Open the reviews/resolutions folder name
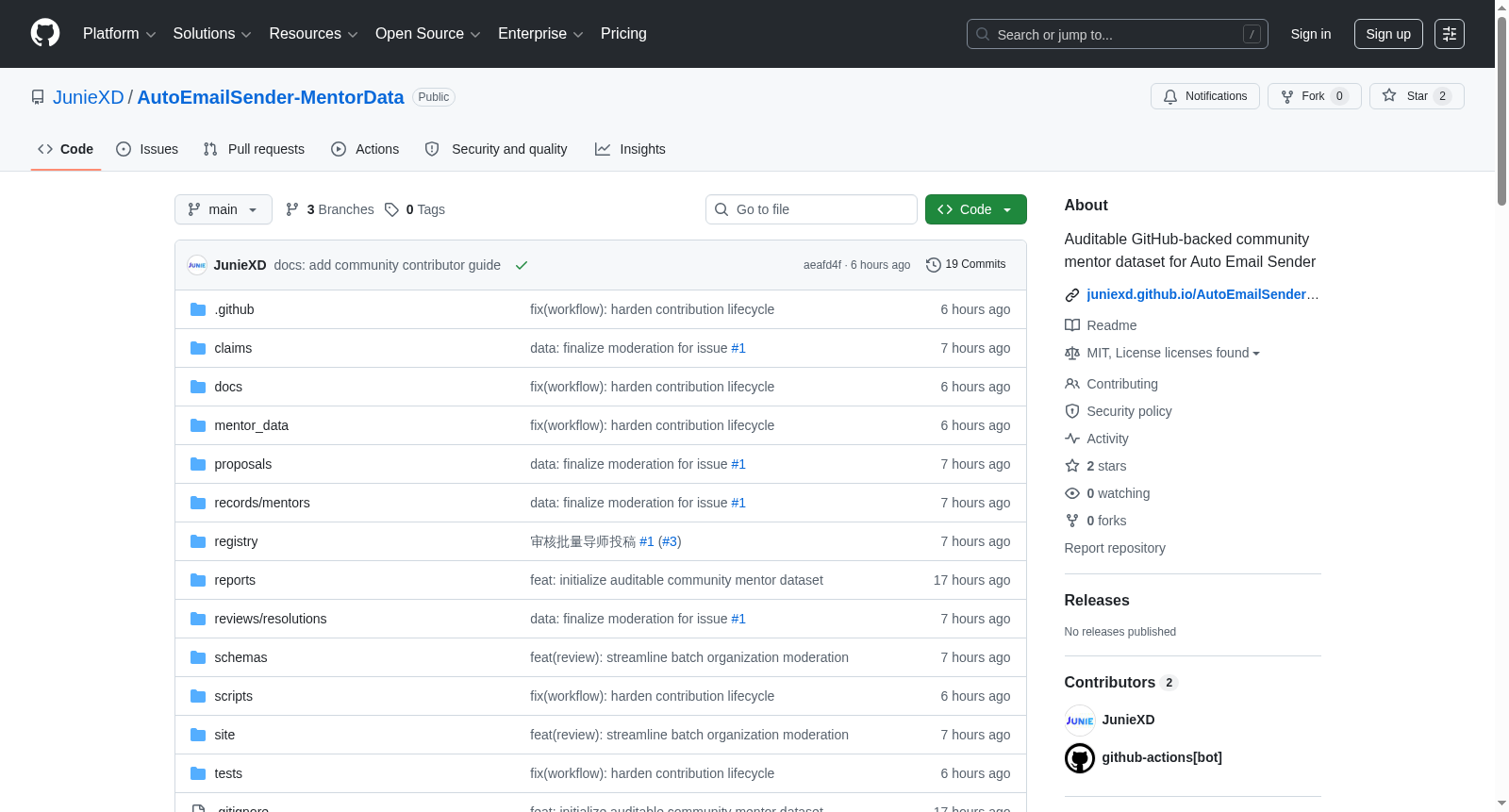Image resolution: width=1509 pixels, height=812 pixels. [x=271, y=619]
